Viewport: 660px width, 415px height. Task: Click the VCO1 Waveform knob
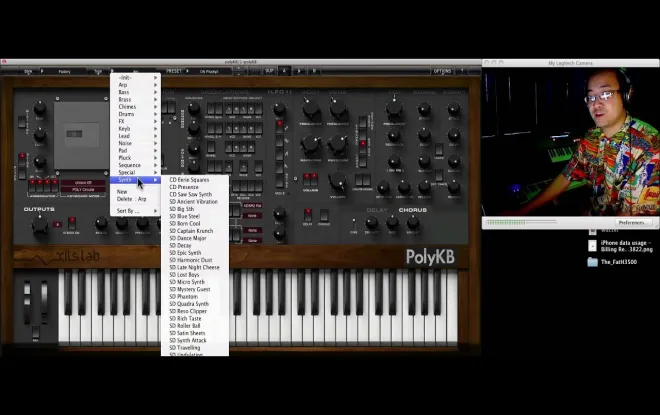[x=311, y=144]
